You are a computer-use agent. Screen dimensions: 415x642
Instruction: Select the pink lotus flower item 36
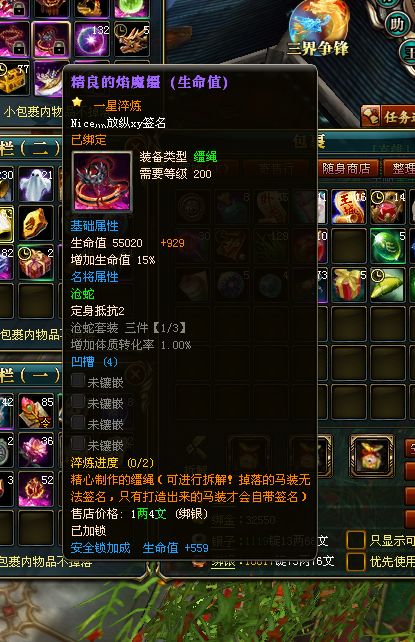[36, 451]
